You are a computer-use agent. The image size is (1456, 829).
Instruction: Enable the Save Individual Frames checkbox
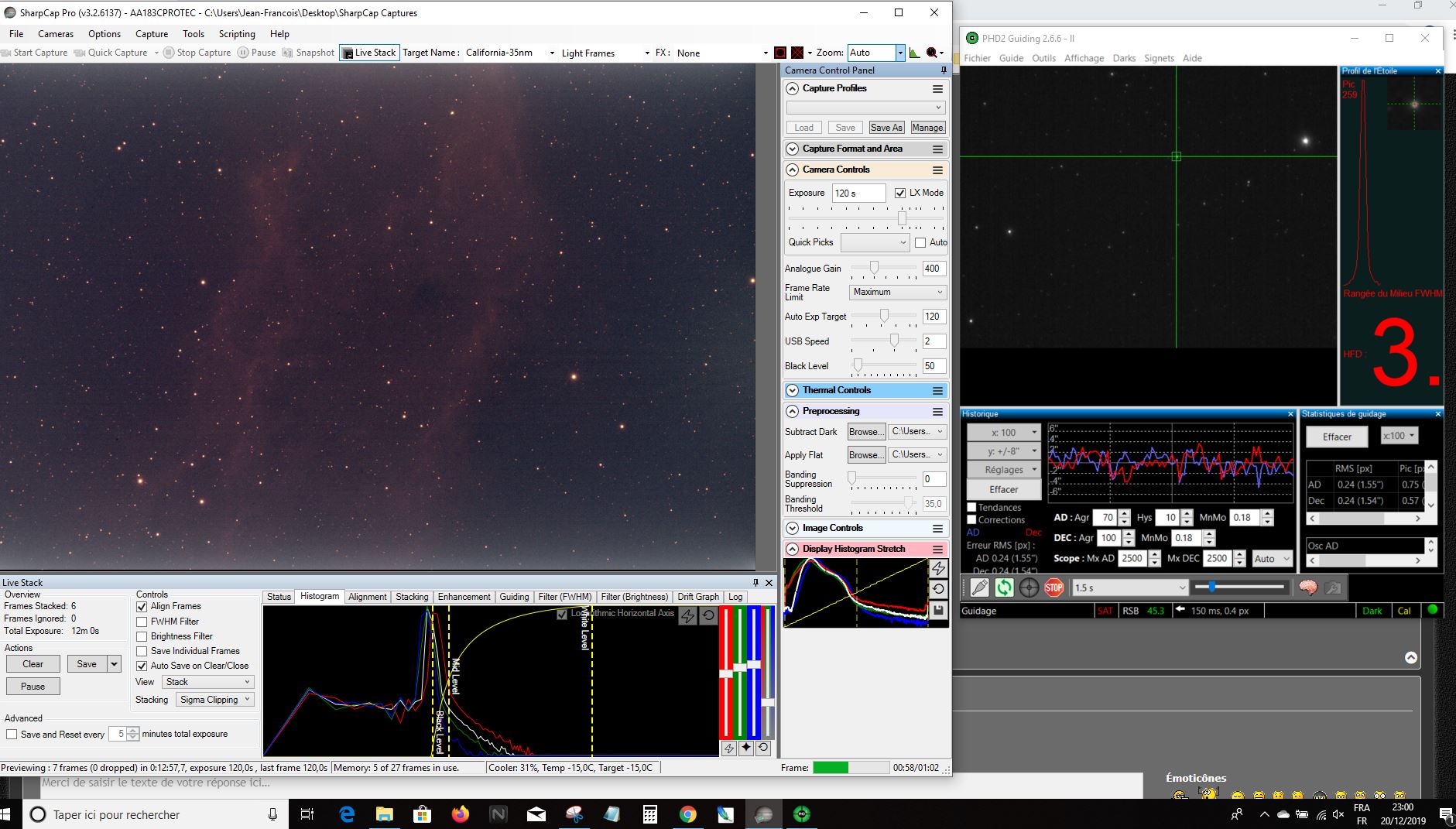[142, 651]
